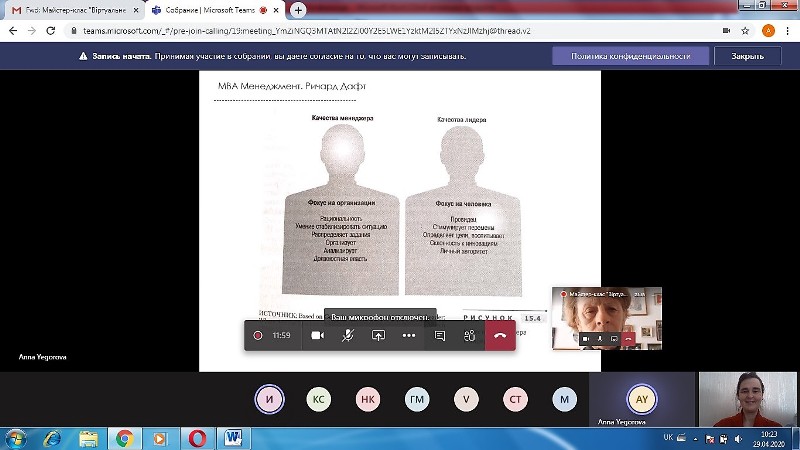The height and width of the screenshot is (450, 800).
Task: Open the privacy policy link in banner
Action: [630, 56]
